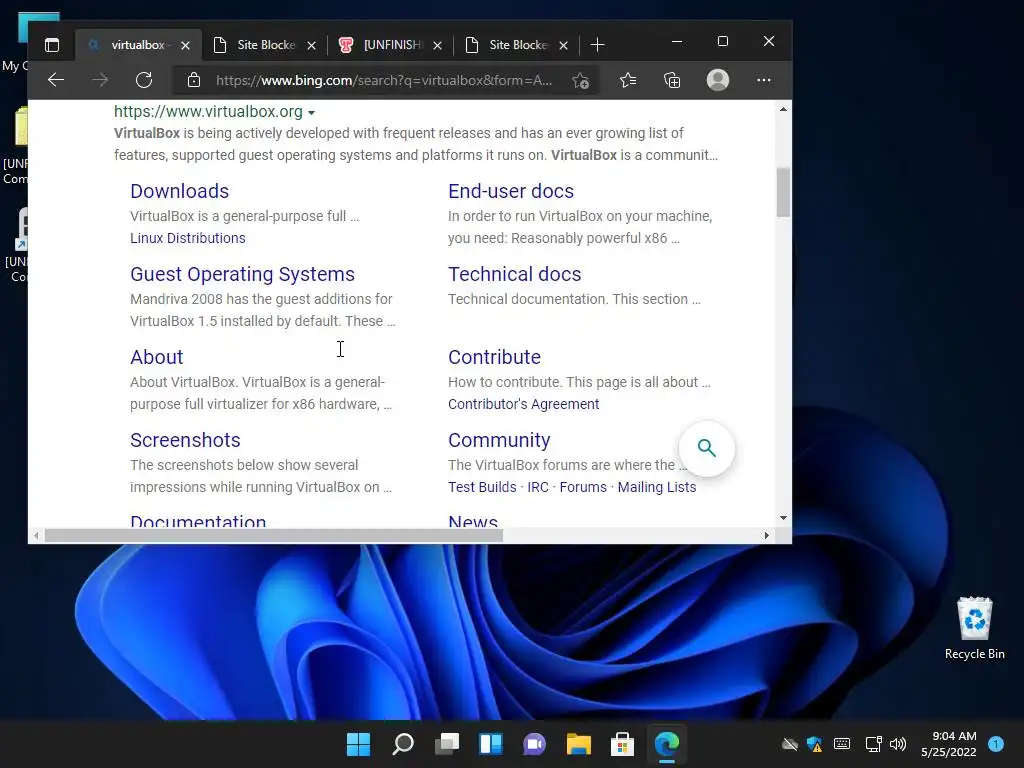Open the clock showing 9:04 AM
1024x768 pixels.
(x=949, y=744)
